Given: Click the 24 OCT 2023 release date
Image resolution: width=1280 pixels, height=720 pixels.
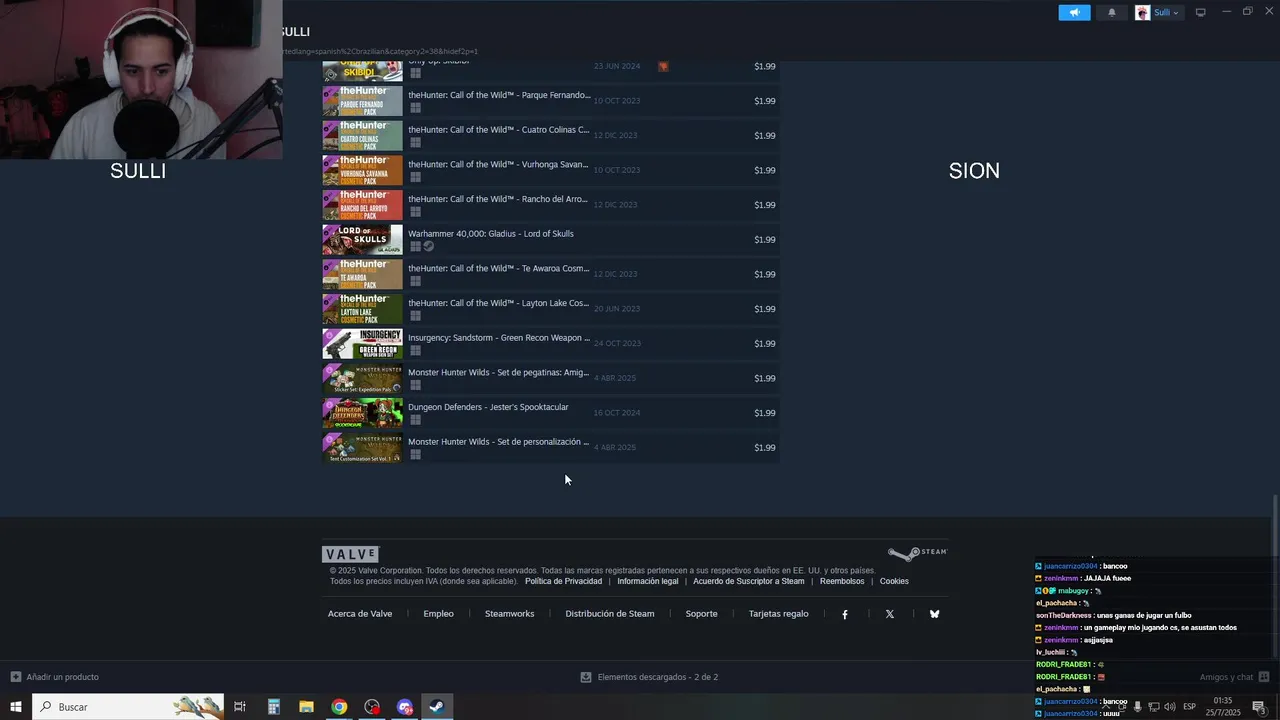Looking at the screenshot, I should (x=617, y=343).
